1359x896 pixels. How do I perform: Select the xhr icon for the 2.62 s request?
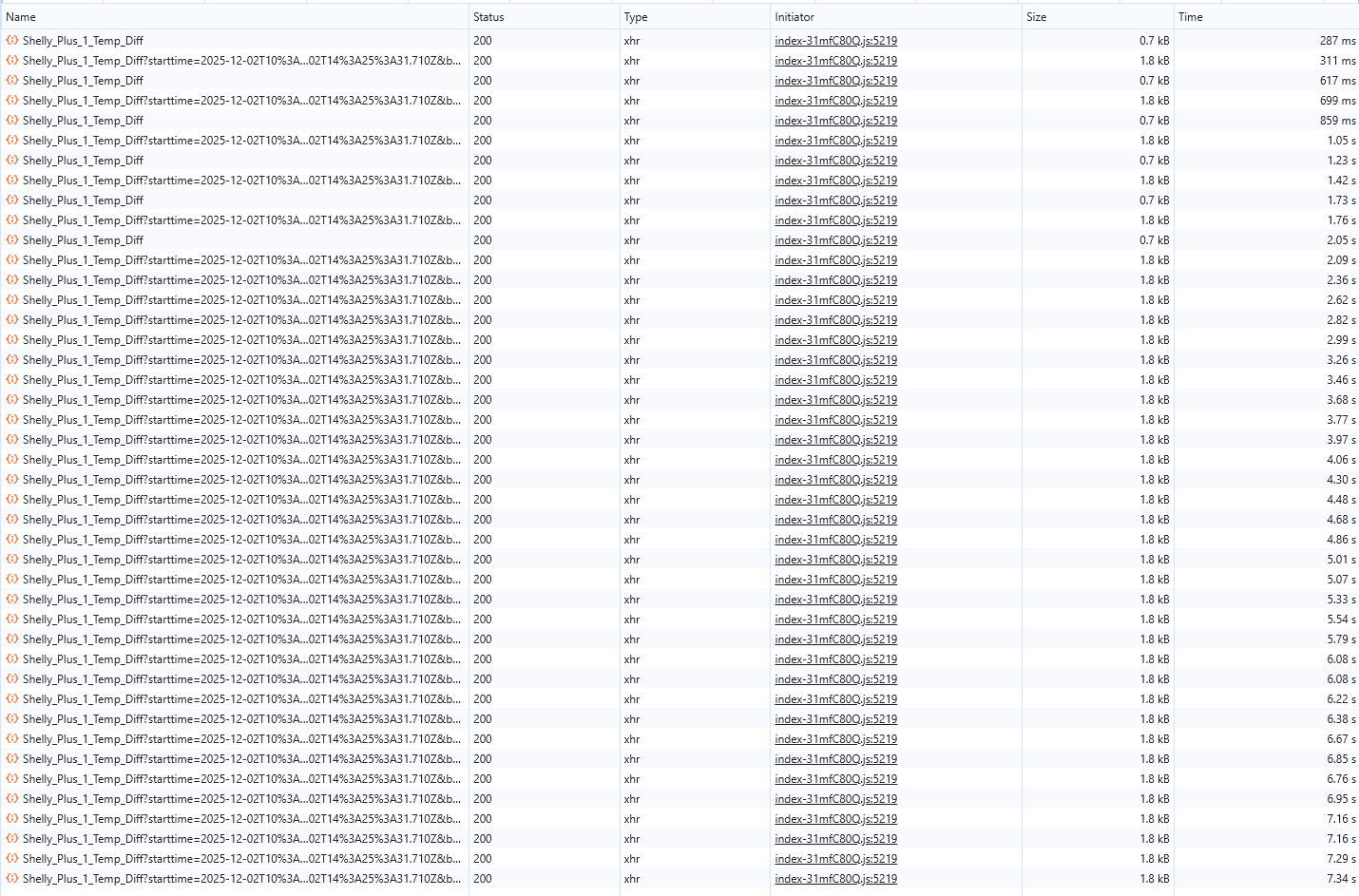click(x=12, y=300)
